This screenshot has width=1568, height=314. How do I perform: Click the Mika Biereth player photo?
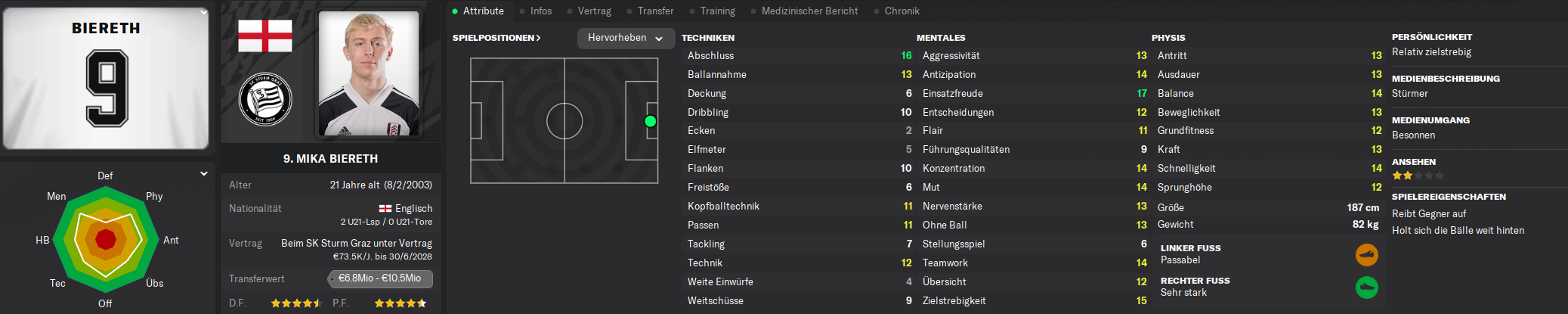pyautogui.click(x=369, y=73)
